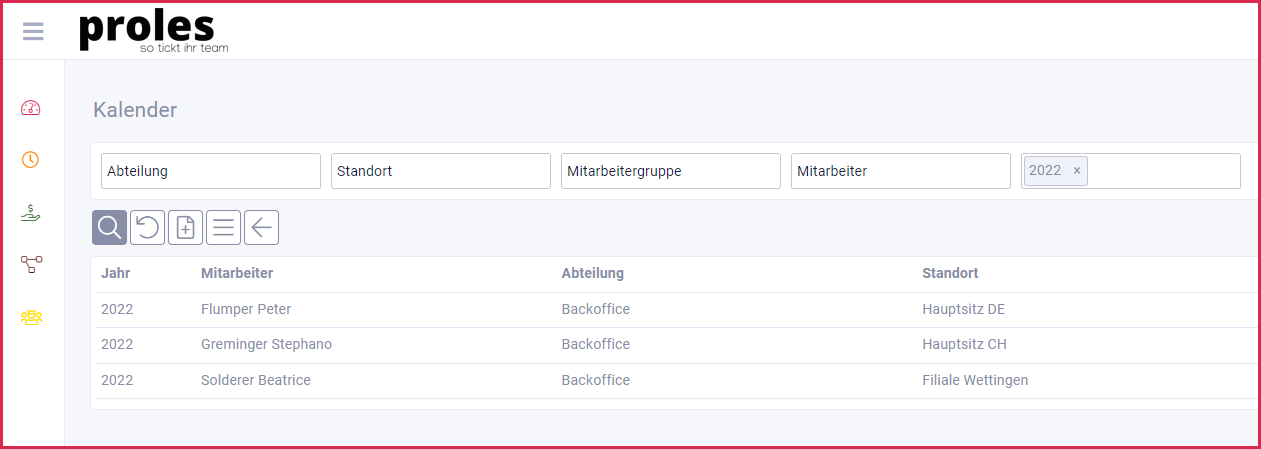Open the hamburger navigation menu
The width and height of the screenshot is (1261, 449).
click(x=33, y=32)
